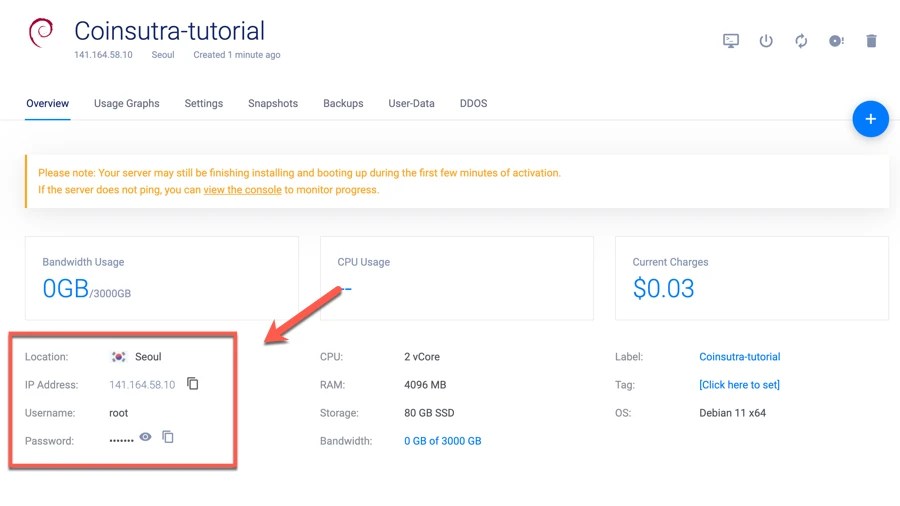Viewport: 900px width, 506px height.
Task: Click the Coinsutra-tutorial label link
Action: tap(739, 357)
